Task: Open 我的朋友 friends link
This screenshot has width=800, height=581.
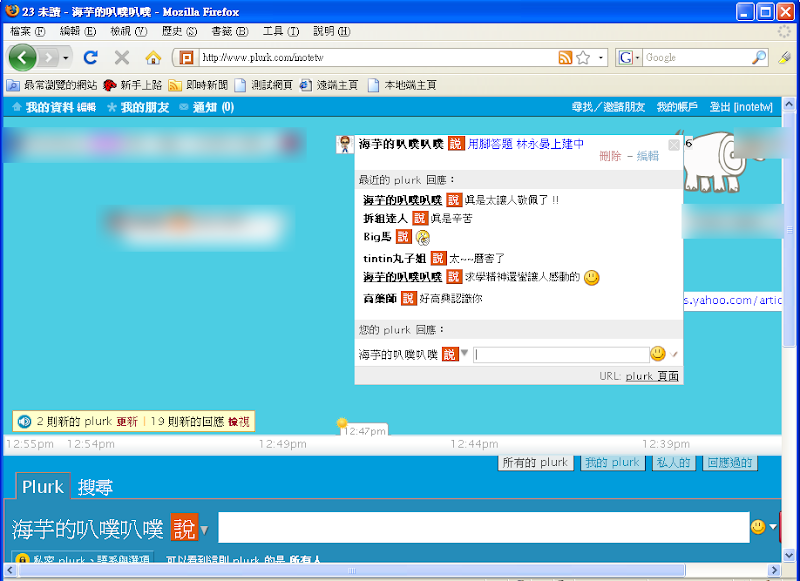Action: pyautogui.click(x=144, y=107)
